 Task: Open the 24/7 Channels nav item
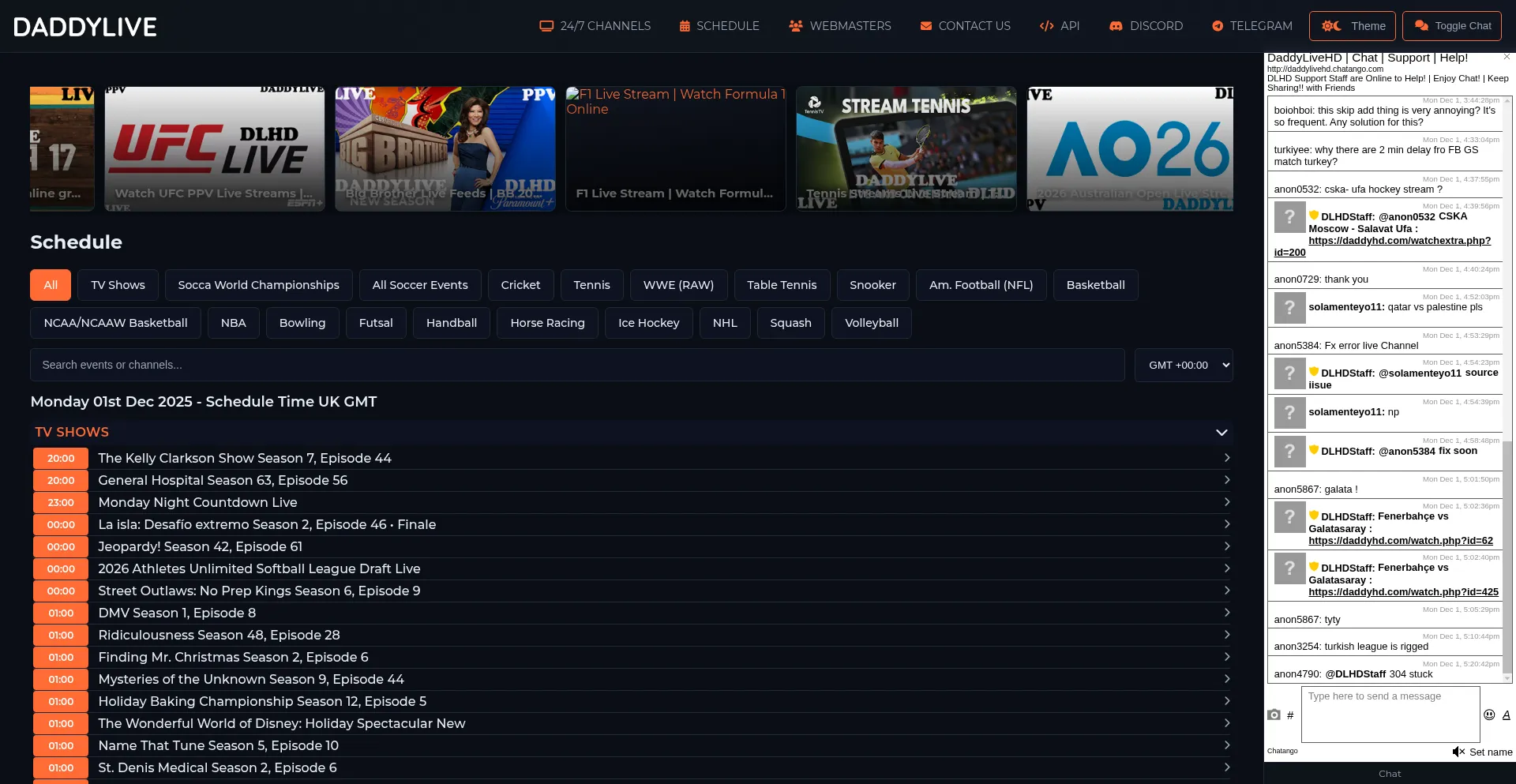pos(595,26)
